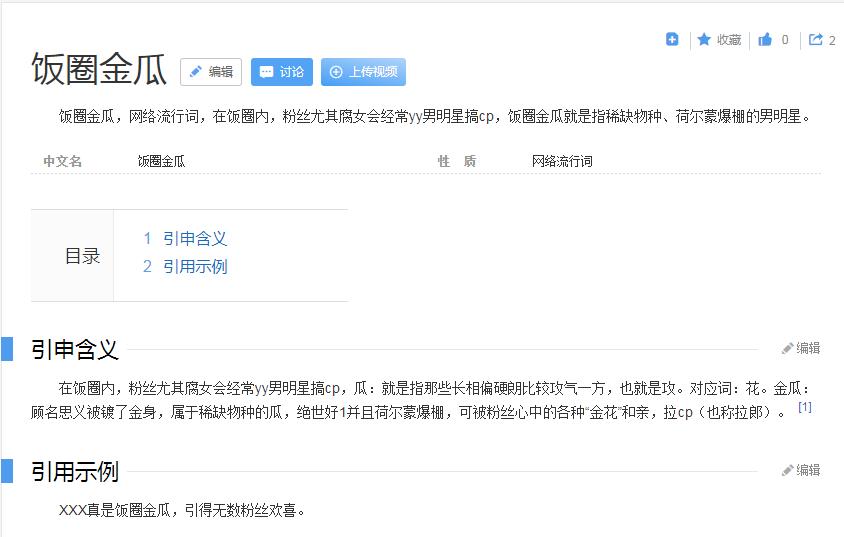The height and width of the screenshot is (537, 844).
Task: Click the 网络流行词 value in the info row
Action: (x=562, y=161)
